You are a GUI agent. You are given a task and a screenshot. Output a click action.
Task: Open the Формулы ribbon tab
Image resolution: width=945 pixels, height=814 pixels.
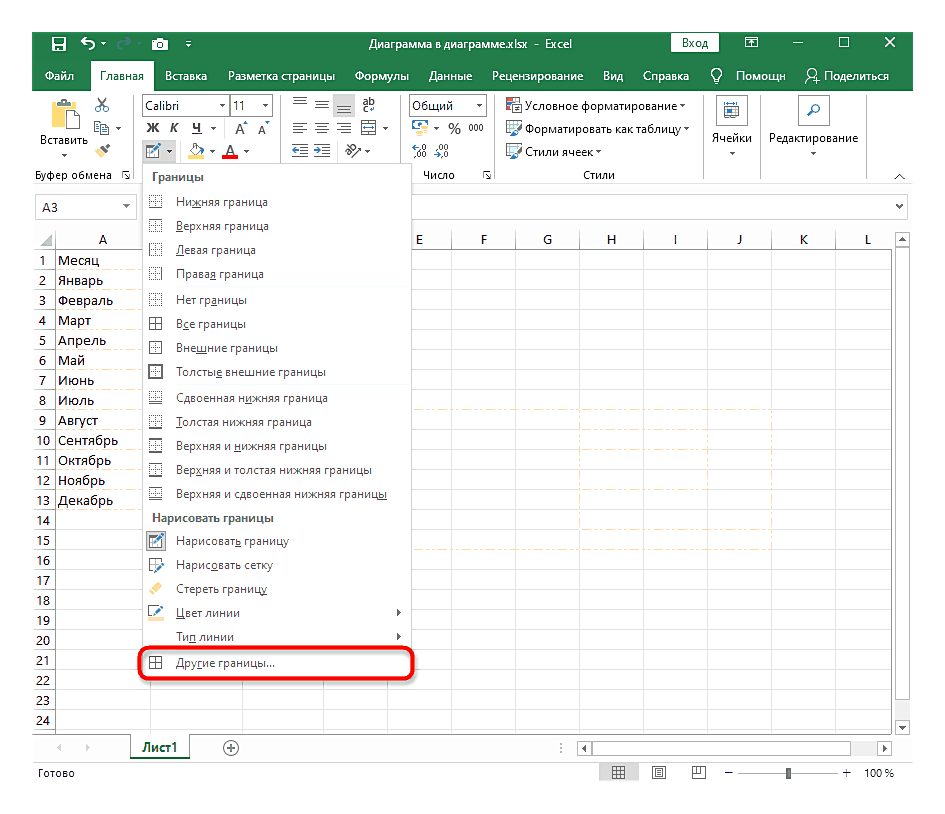coord(383,76)
